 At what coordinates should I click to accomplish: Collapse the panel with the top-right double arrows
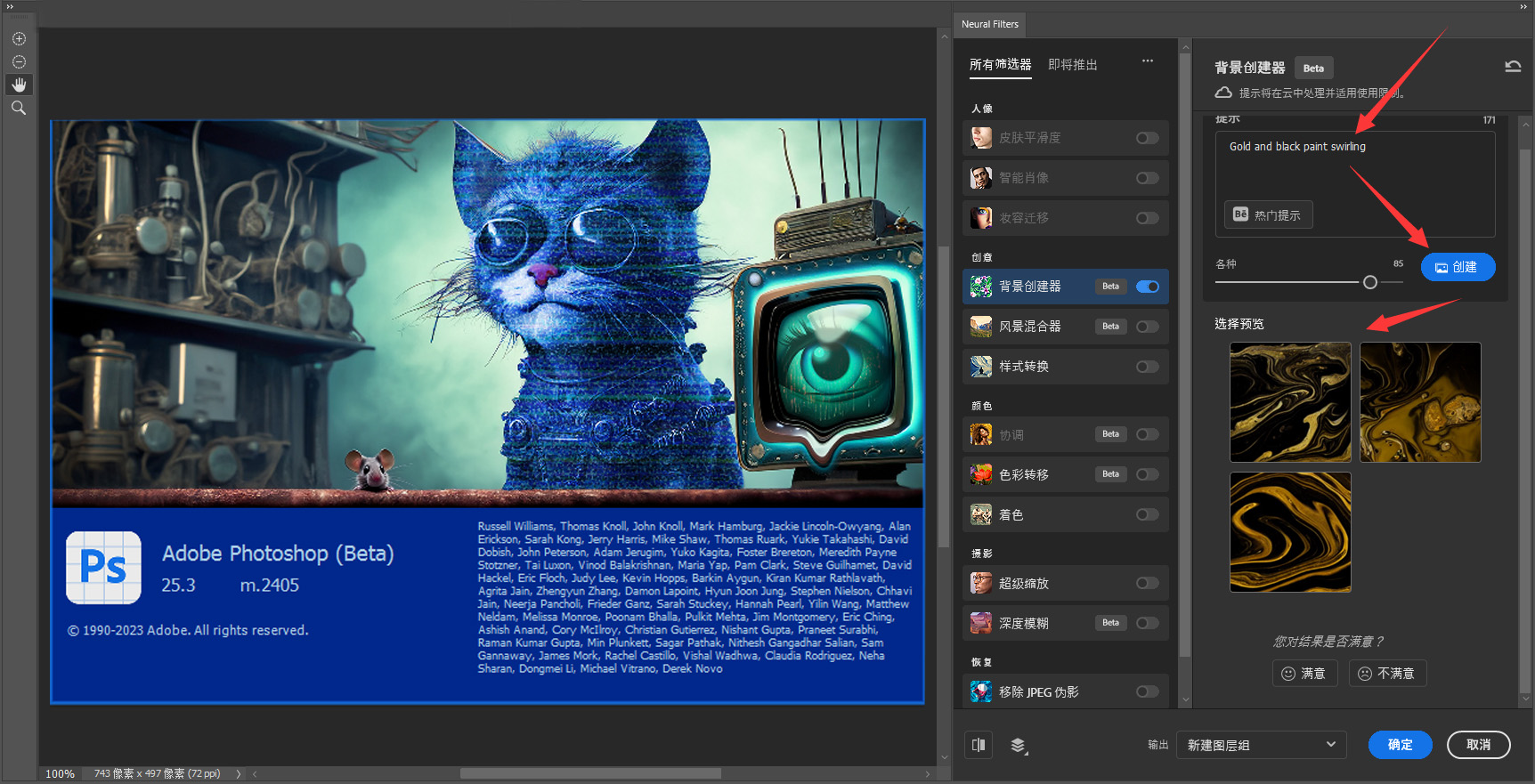pos(1523,6)
